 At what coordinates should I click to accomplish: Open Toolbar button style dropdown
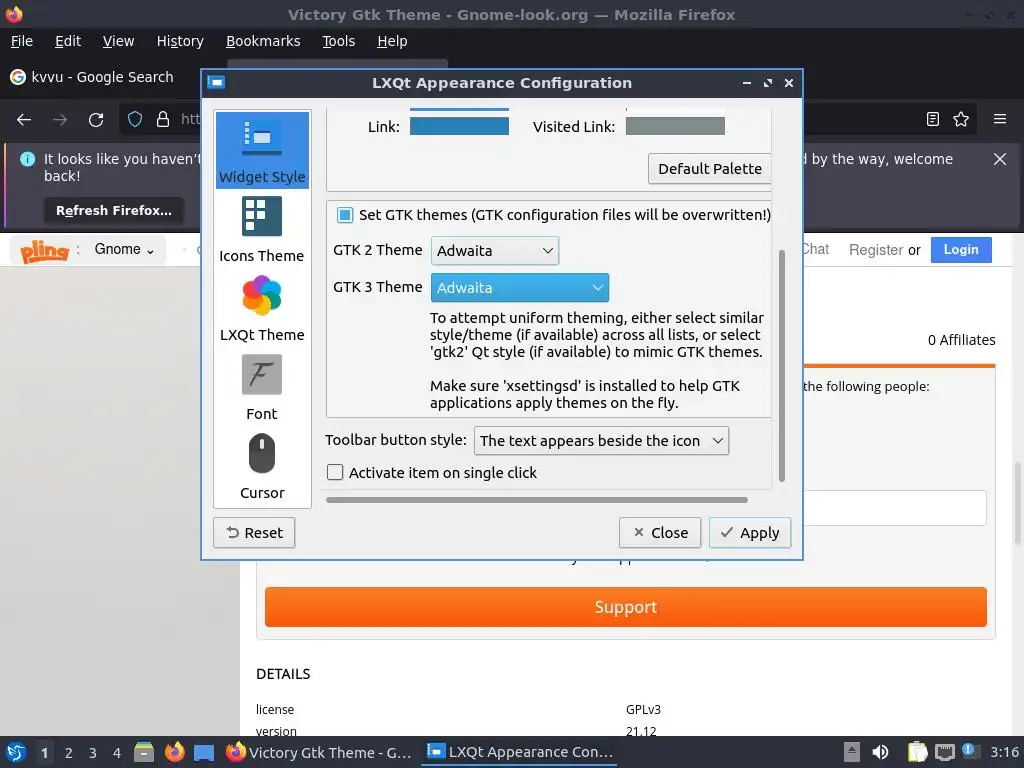pyautogui.click(x=601, y=441)
